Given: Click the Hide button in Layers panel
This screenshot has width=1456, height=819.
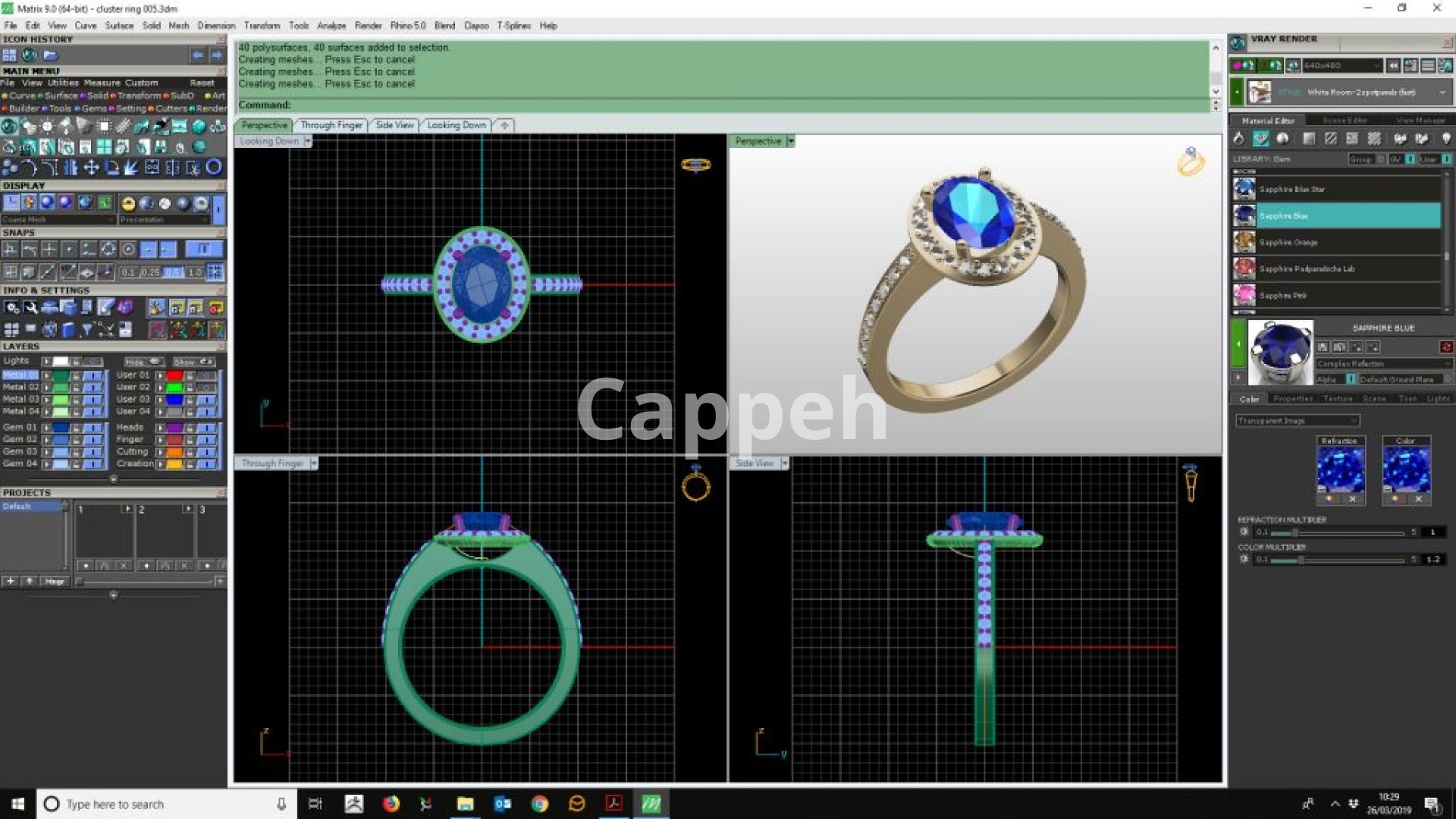Looking at the screenshot, I should (143, 362).
